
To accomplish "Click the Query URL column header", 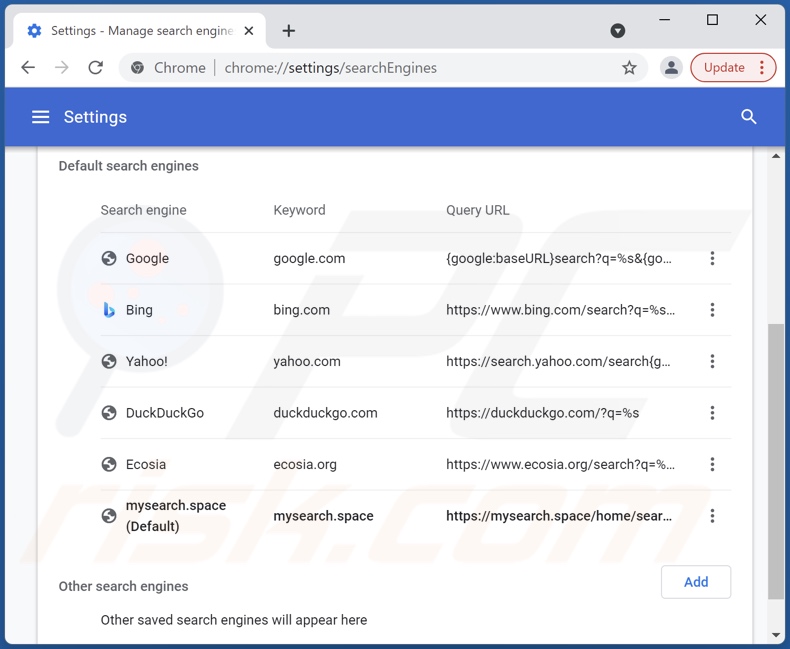I will [x=478, y=210].
